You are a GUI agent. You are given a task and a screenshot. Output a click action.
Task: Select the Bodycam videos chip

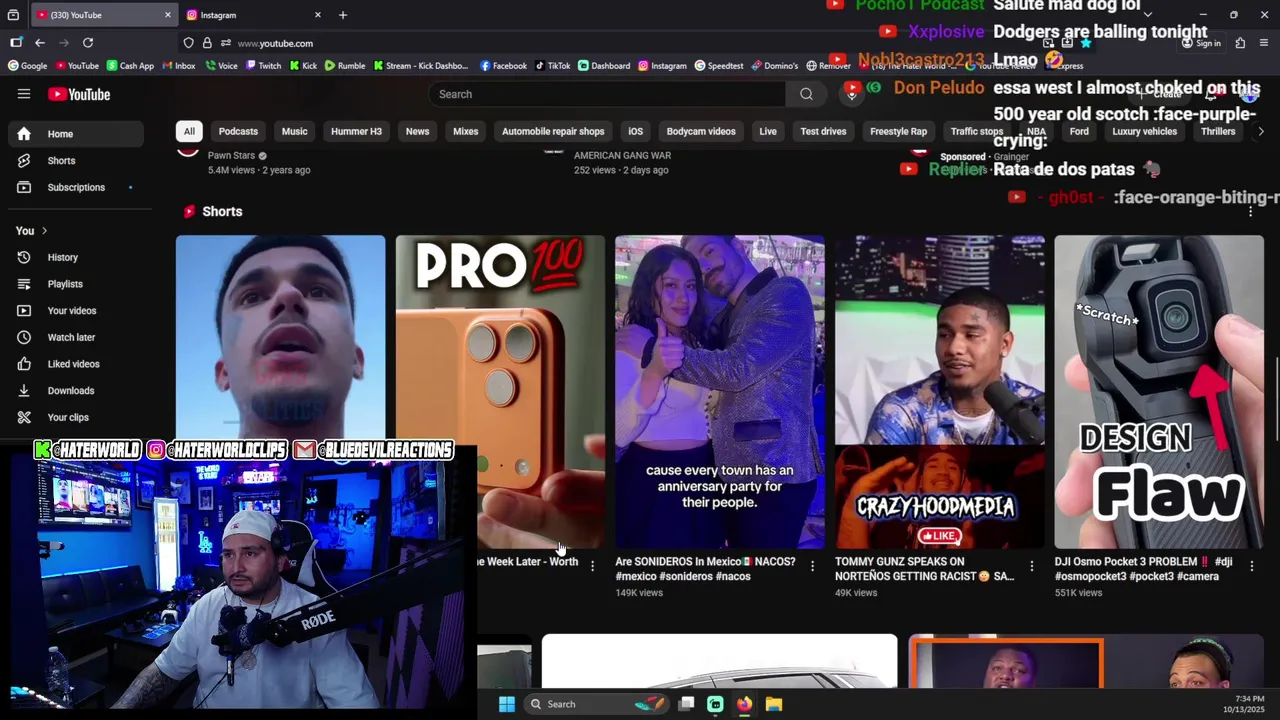701,131
